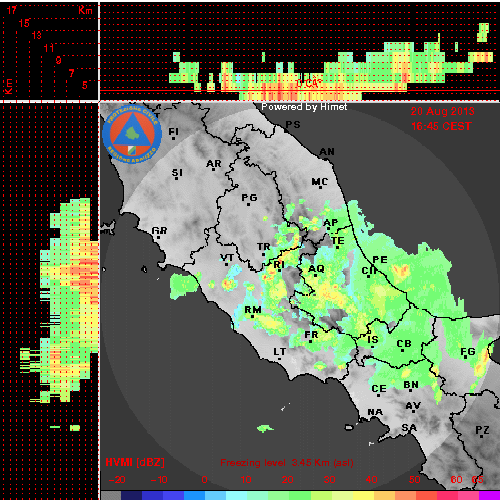This screenshot has width=500, height=500.
Task: Click the 20 Aug 2013 date label
Action: (x=442, y=111)
